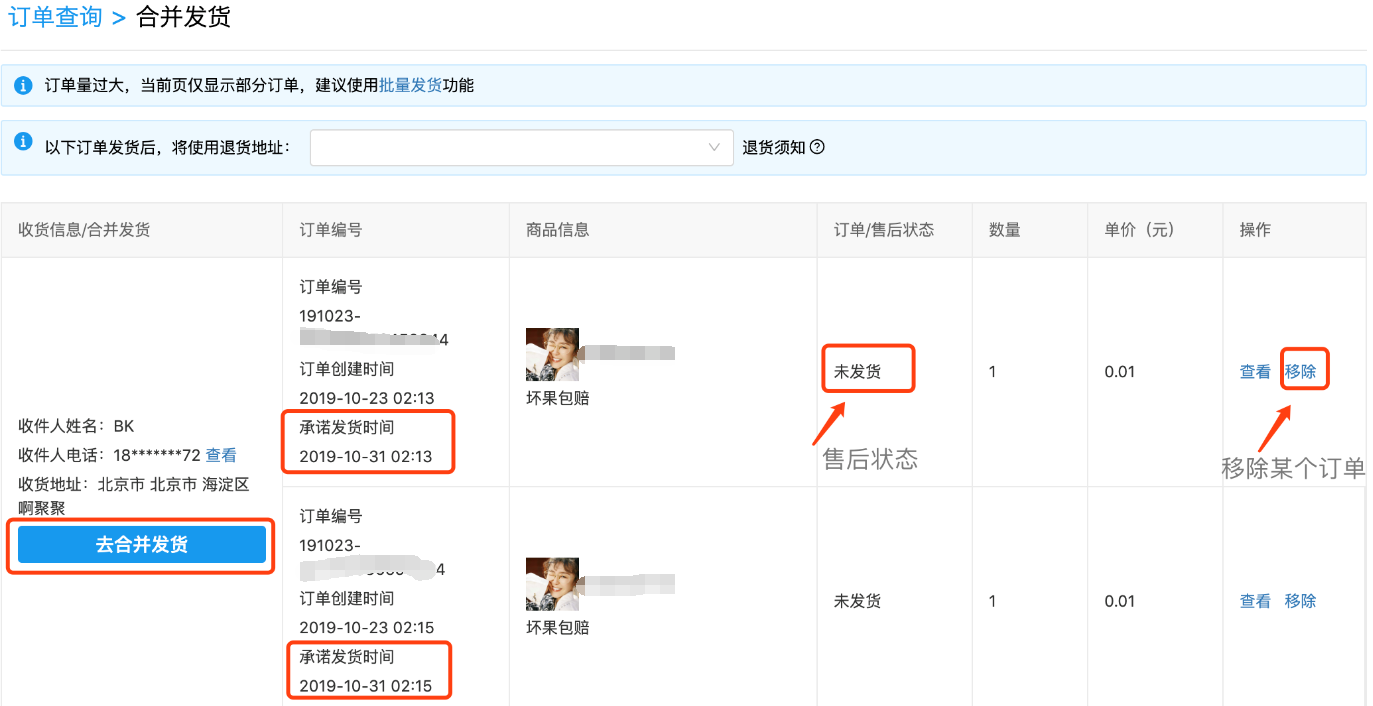The width and height of the screenshot is (1373, 706).
Task: Click the 收货信息/合并发货 column header
Action: (84, 230)
